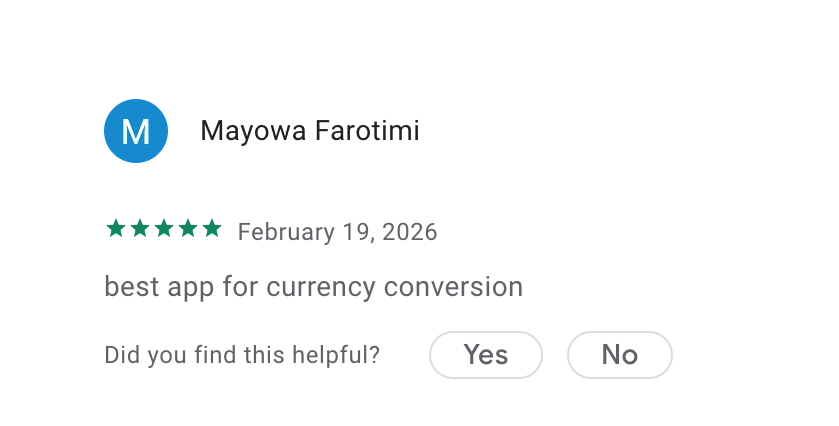Image resolution: width=839 pixels, height=426 pixels.
Task: Click the third green rating star
Action: tap(164, 229)
